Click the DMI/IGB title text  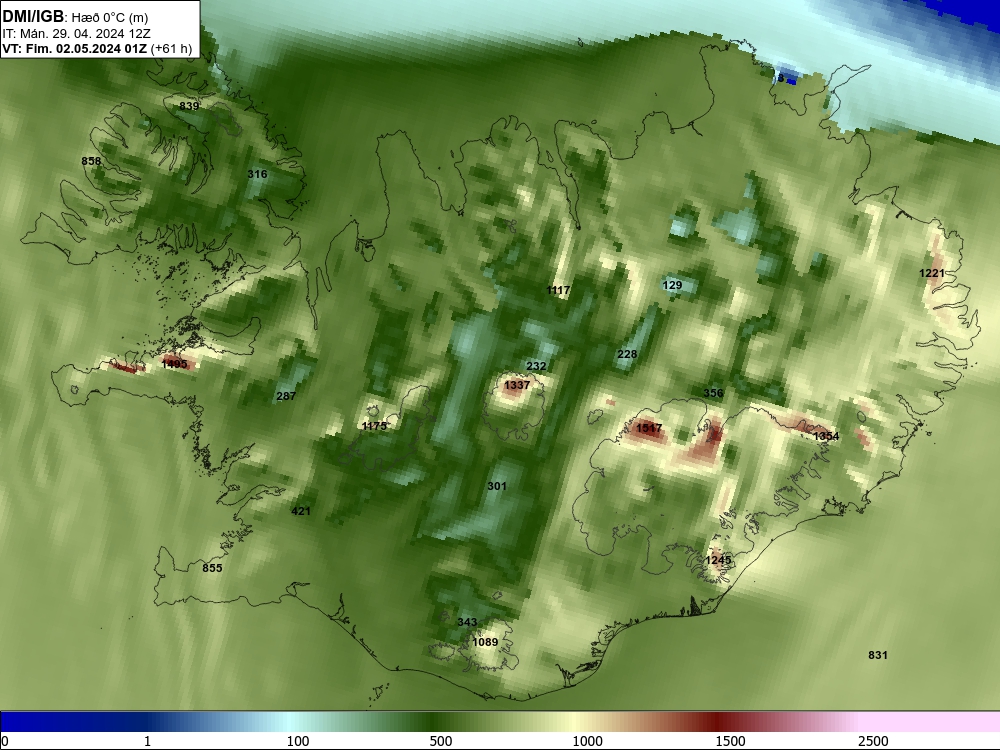[33, 17]
